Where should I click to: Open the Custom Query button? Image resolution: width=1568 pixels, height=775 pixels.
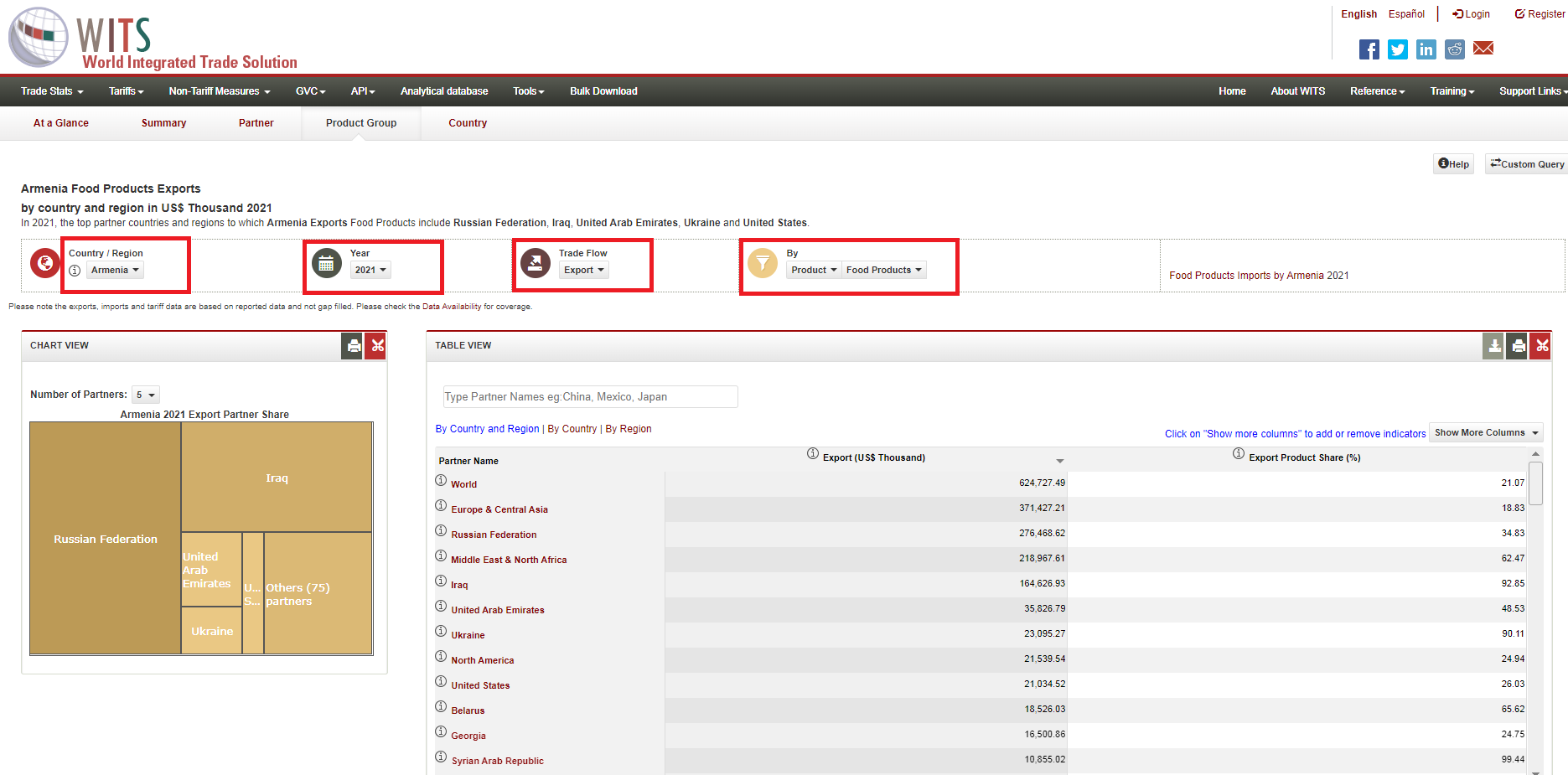(x=1526, y=164)
